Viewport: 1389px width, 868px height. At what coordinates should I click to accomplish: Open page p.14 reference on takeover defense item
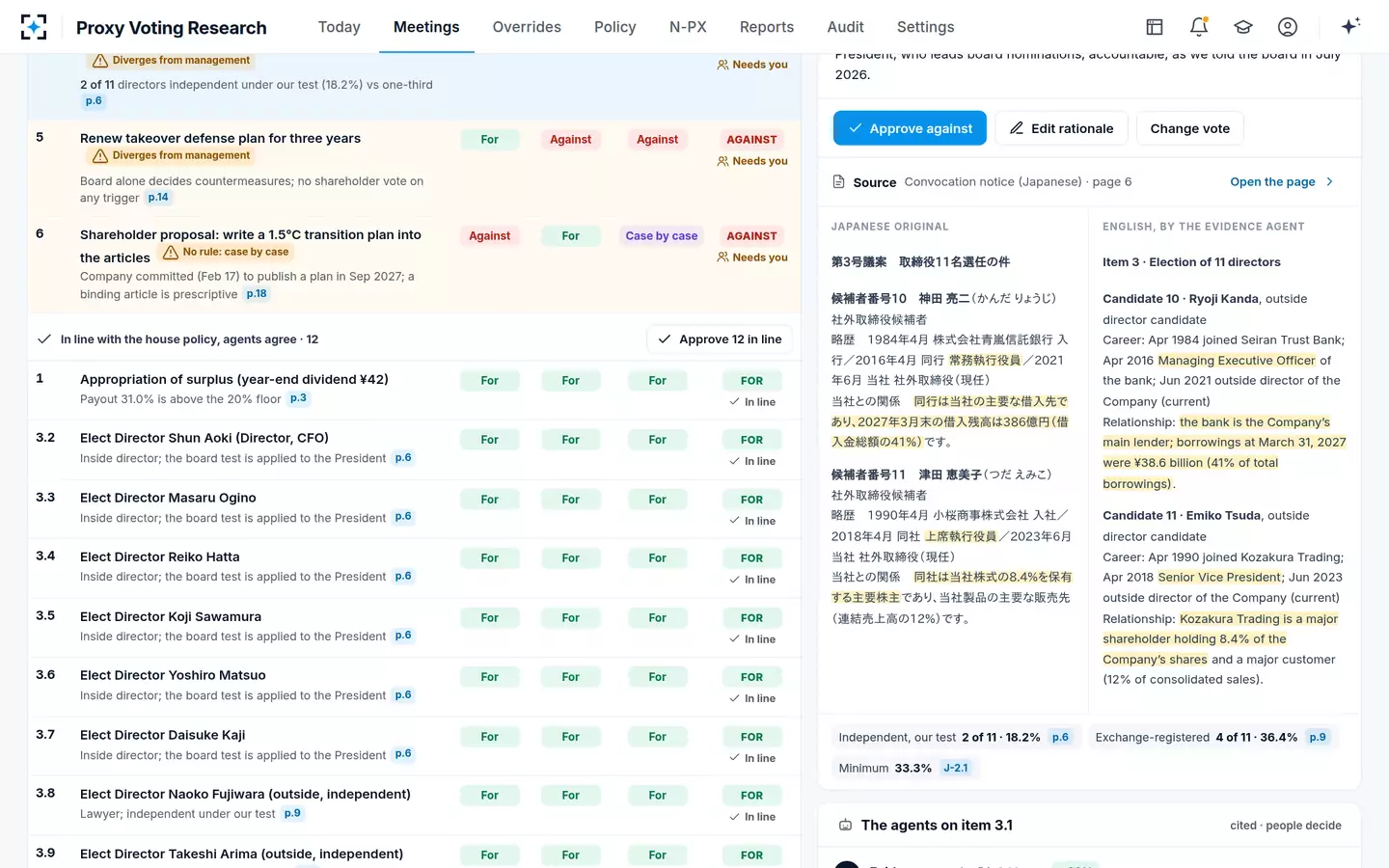158,198
